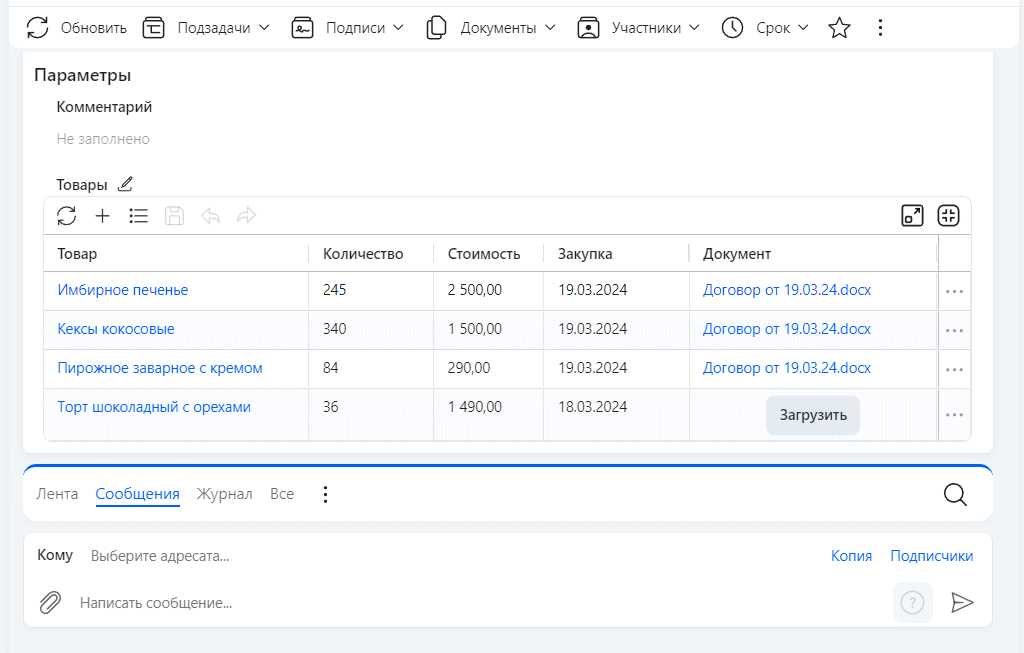1024x653 pixels.
Task: Undo the last table edit
Action: click(x=210, y=215)
